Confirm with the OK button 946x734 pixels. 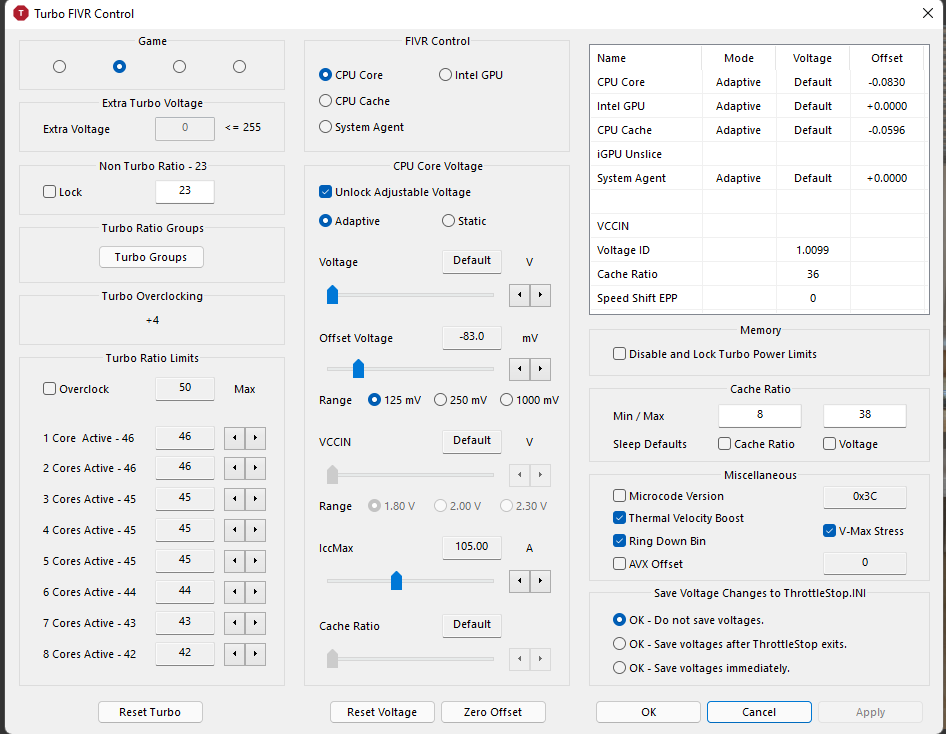649,712
